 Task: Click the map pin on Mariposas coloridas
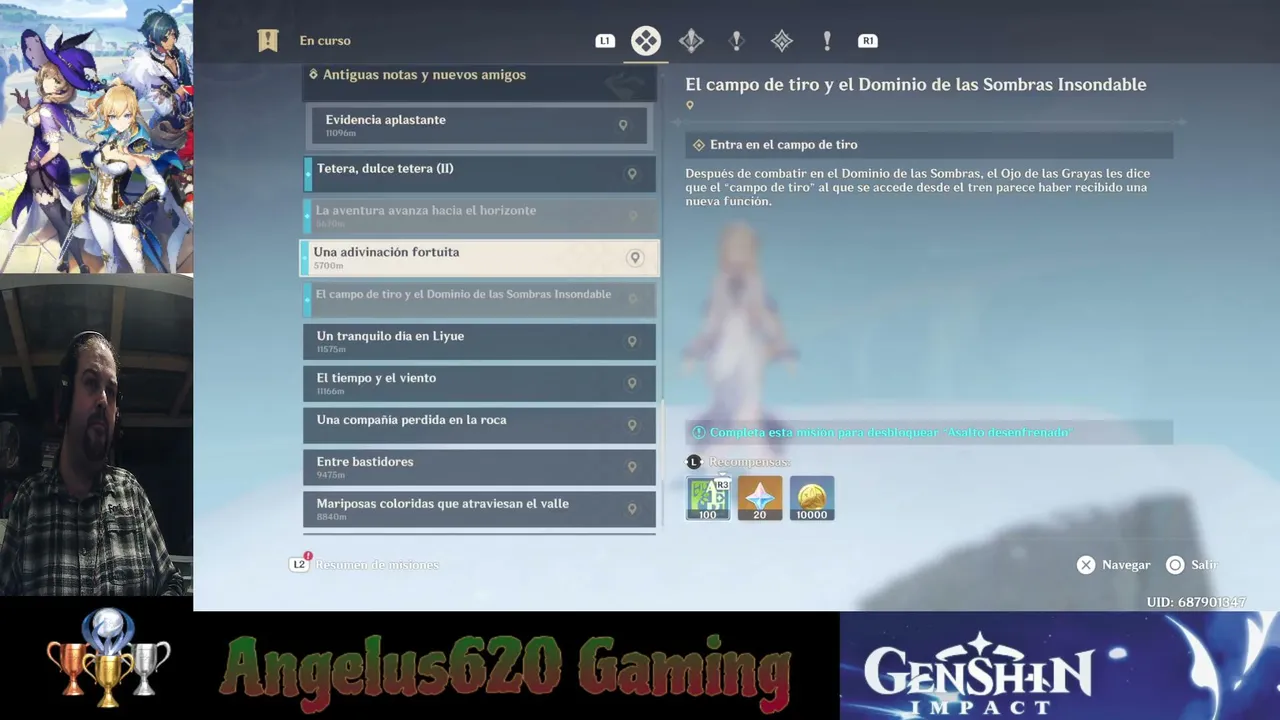[x=632, y=510]
